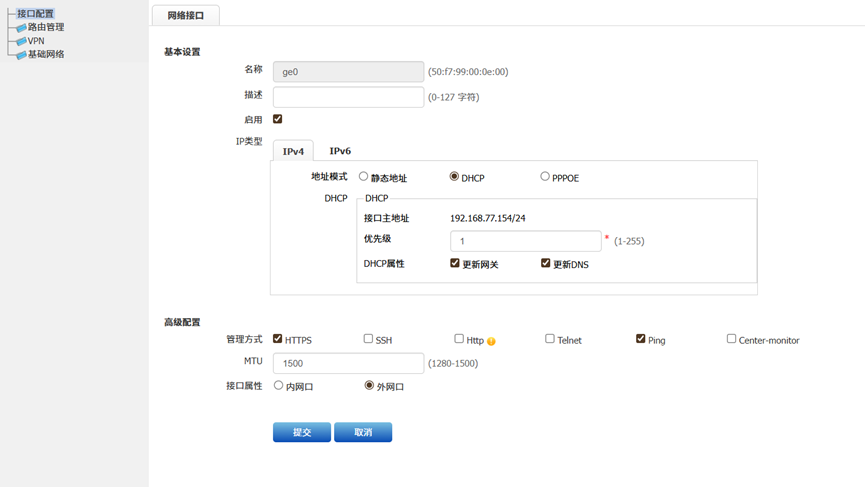
Task: Expand the VPN tree node
Action: click(36, 41)
